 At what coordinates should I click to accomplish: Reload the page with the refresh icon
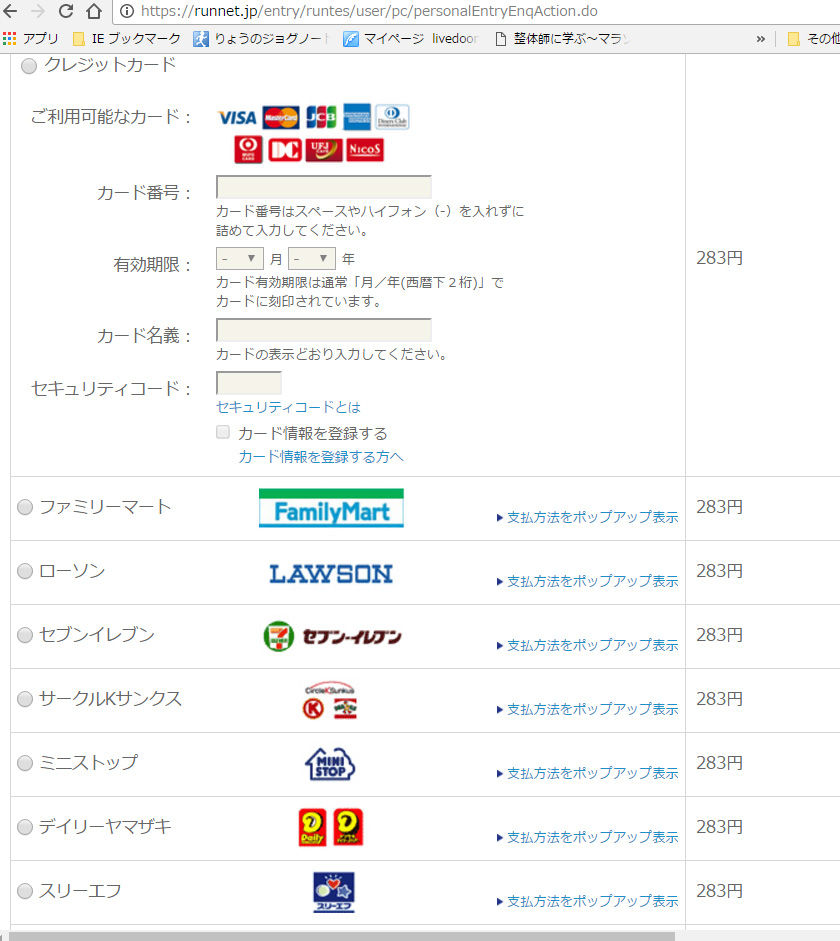pos(66,11)
